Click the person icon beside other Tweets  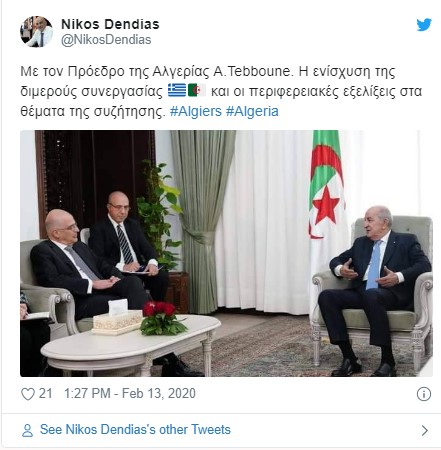[27, 430]
